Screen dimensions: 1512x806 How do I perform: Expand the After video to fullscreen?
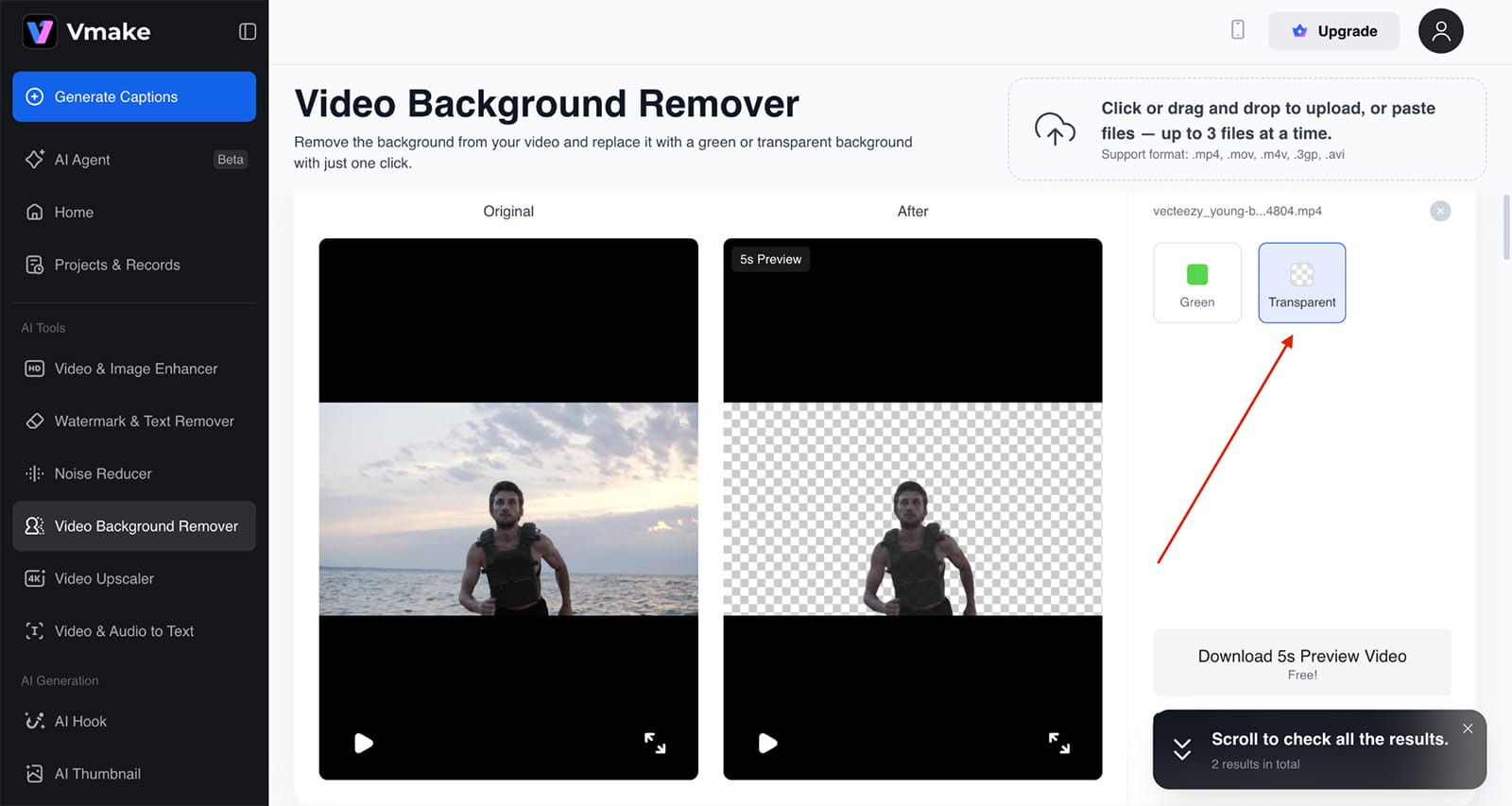(x=1058, y=744)
